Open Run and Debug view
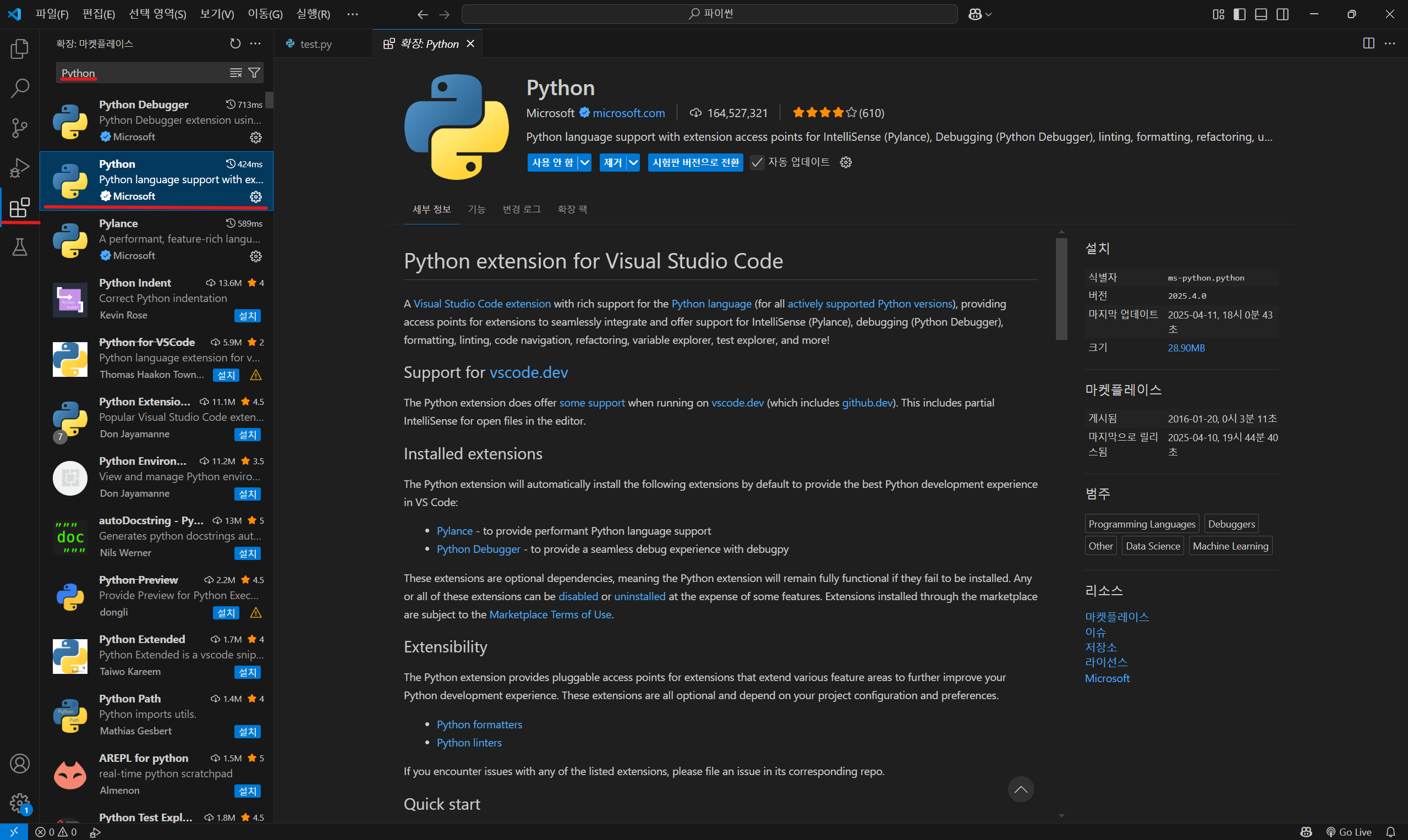This screenshot has width=1408, height=840. pyautogui.click(x=19, y=168)
